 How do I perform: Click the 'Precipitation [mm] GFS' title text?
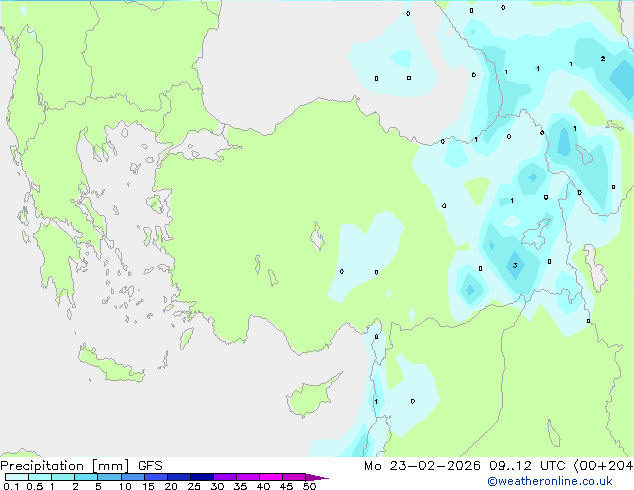pos(81,466)
